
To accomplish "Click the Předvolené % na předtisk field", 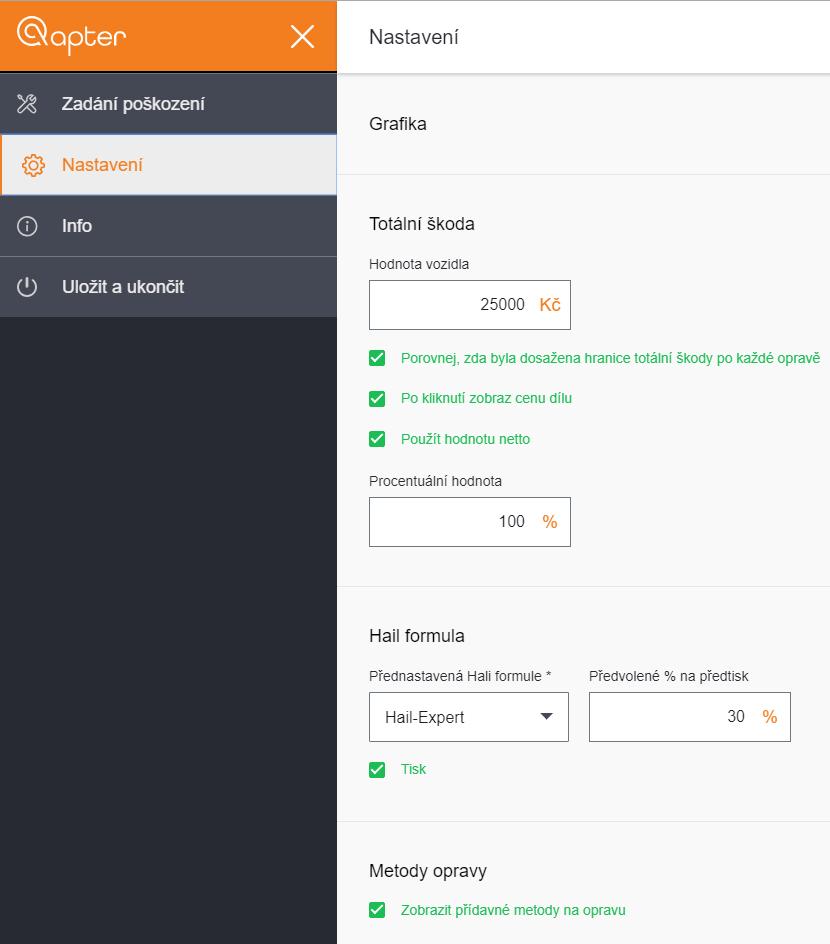I will (x=690, y=716).
